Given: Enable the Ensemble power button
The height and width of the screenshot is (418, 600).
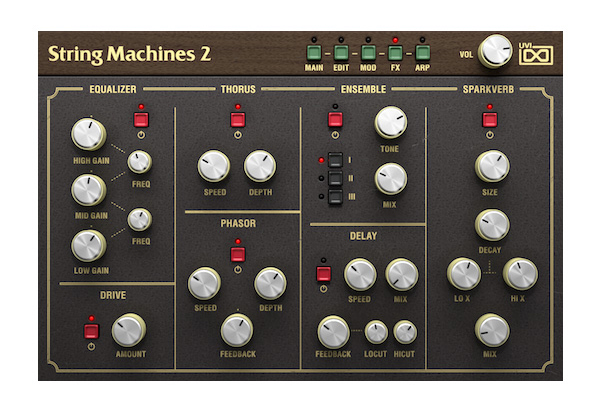Looking at the screenshot, I should pos(335,119).
